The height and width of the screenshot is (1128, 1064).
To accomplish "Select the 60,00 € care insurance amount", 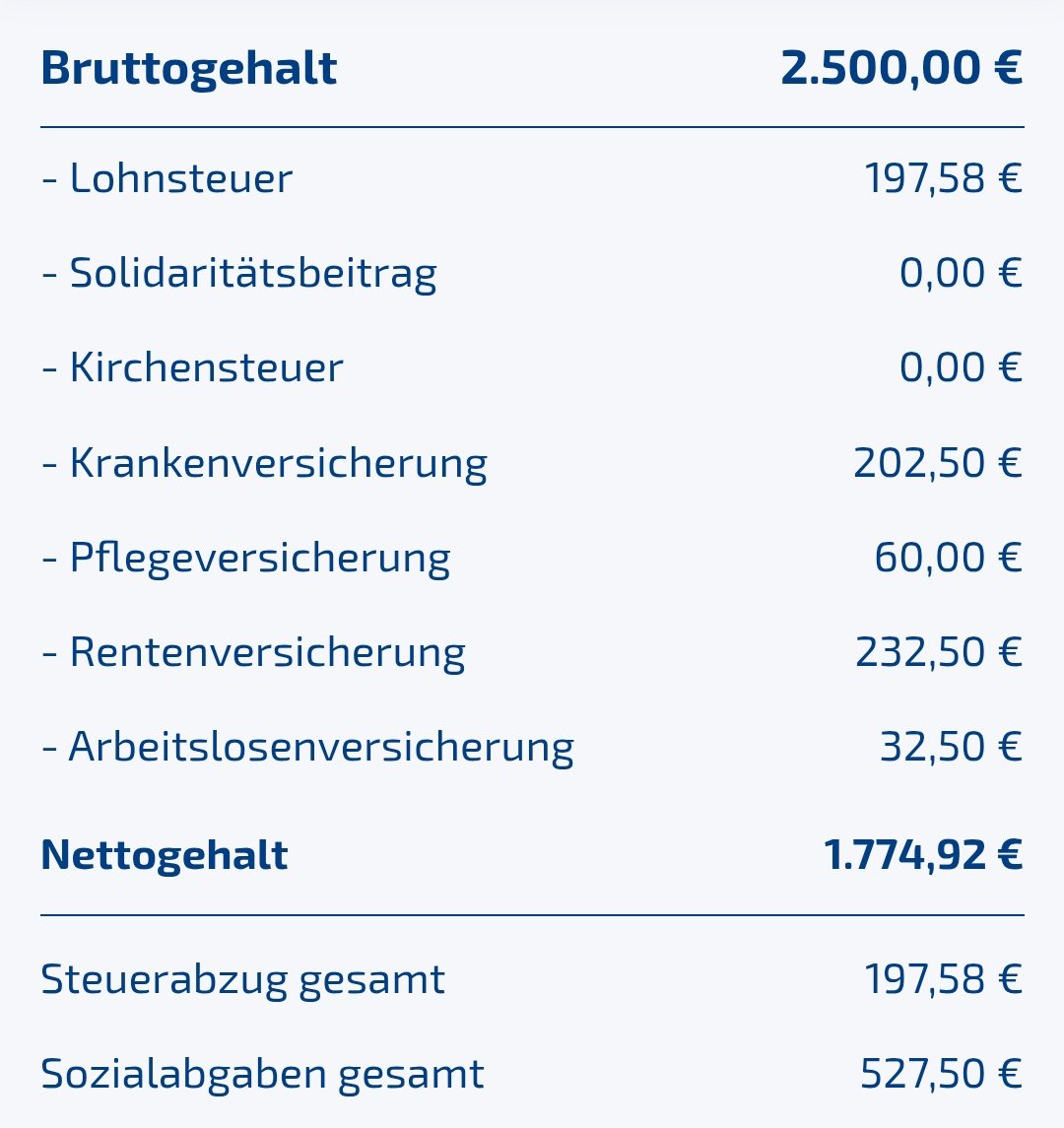I will pyautogui.click(x=948, y=558).
